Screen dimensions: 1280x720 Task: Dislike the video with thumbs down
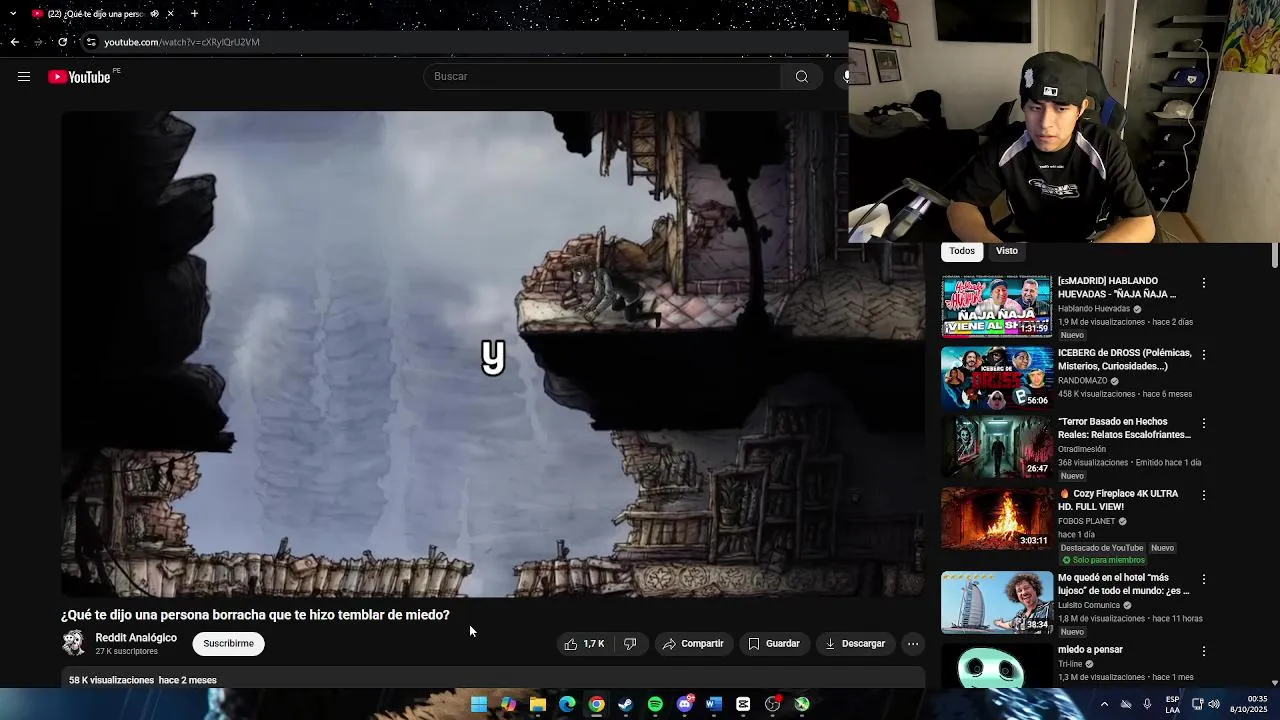click(630, 644)
